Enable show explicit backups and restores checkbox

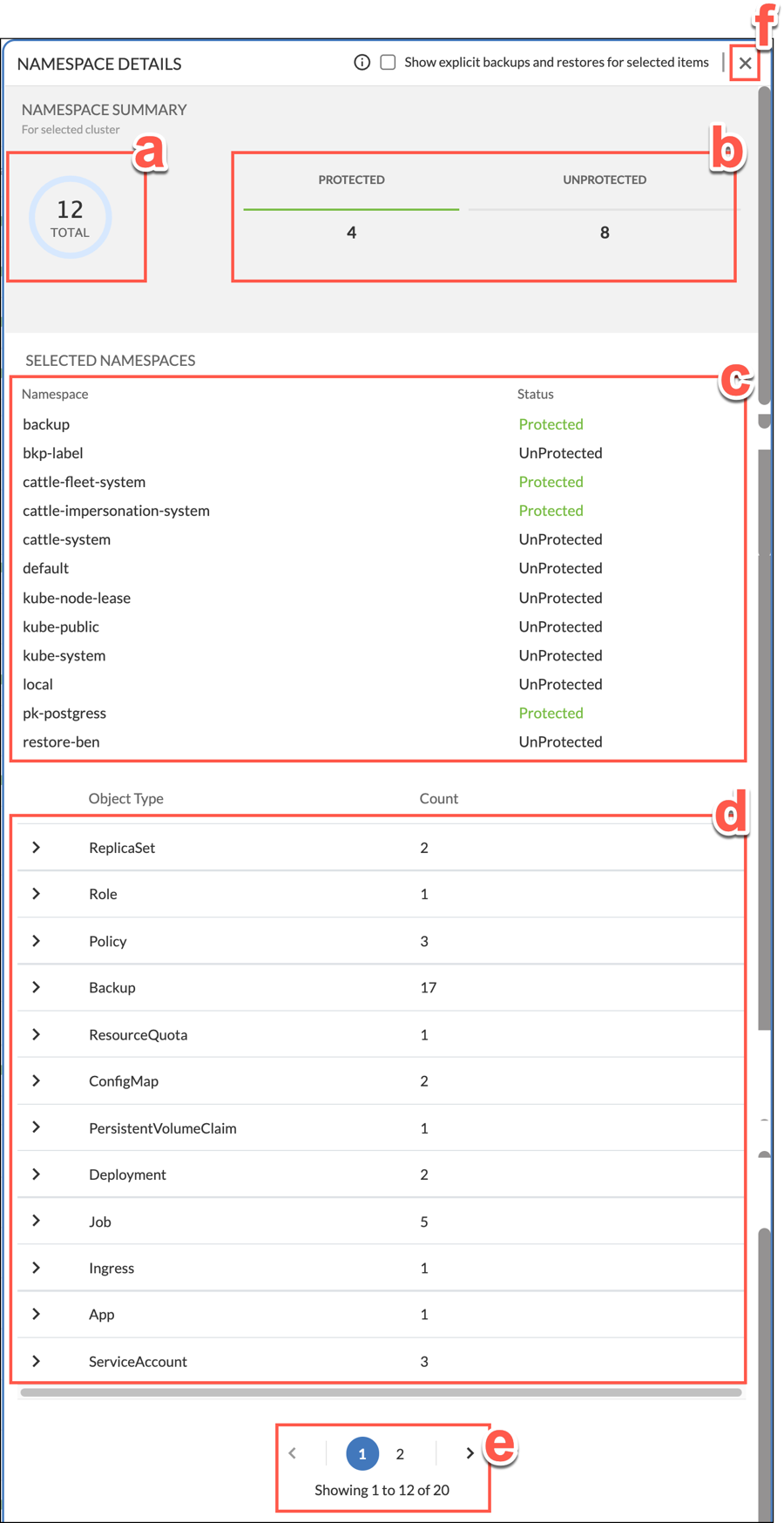click(389, 63)
